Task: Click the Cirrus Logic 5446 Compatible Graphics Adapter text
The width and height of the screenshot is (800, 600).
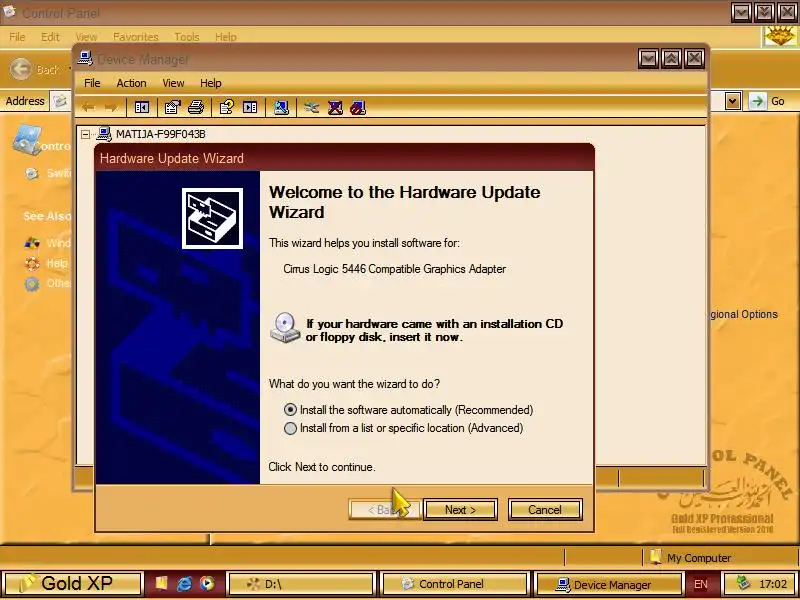Action: point(394,269)
